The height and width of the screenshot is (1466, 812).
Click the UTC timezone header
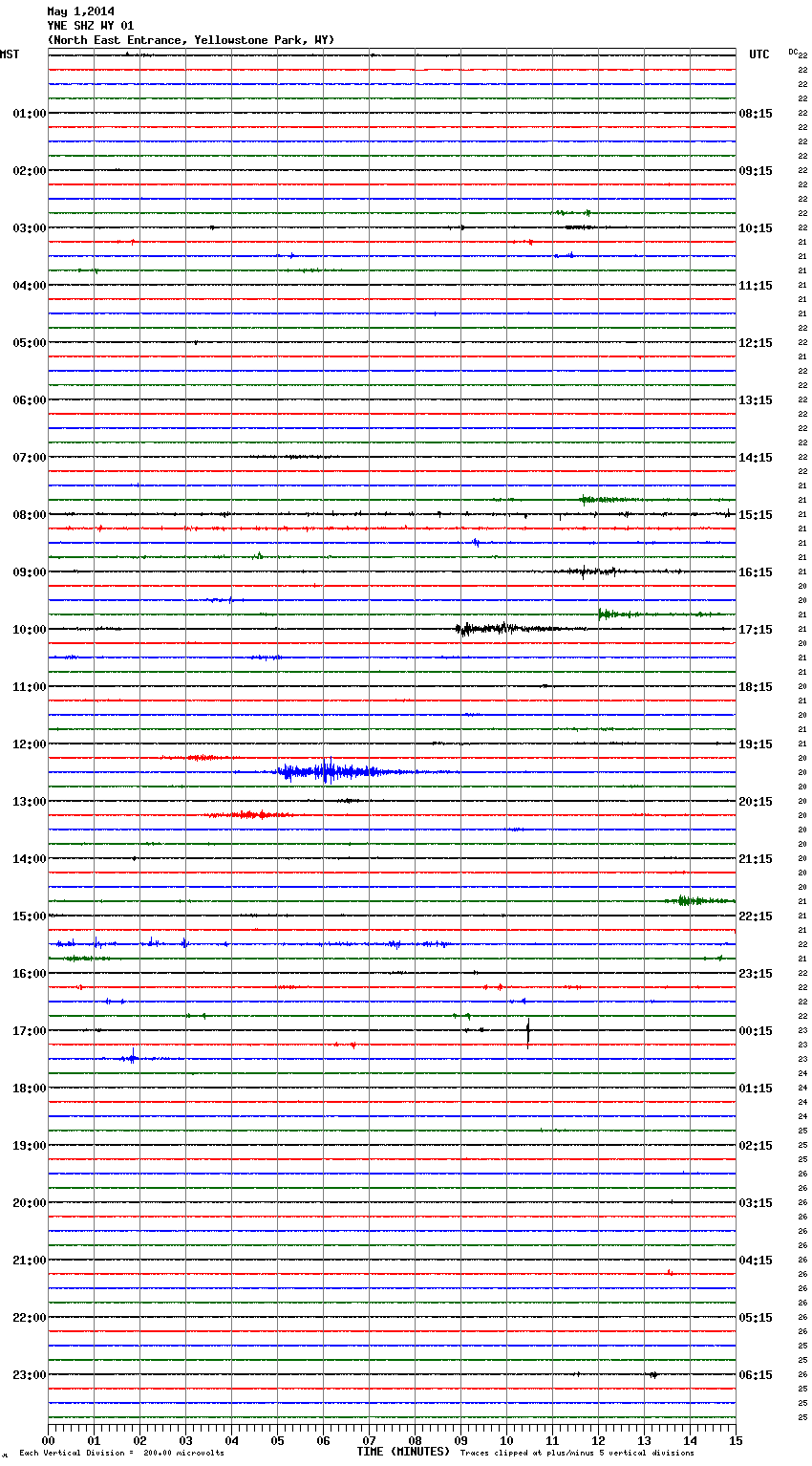[x=759, y=54]
